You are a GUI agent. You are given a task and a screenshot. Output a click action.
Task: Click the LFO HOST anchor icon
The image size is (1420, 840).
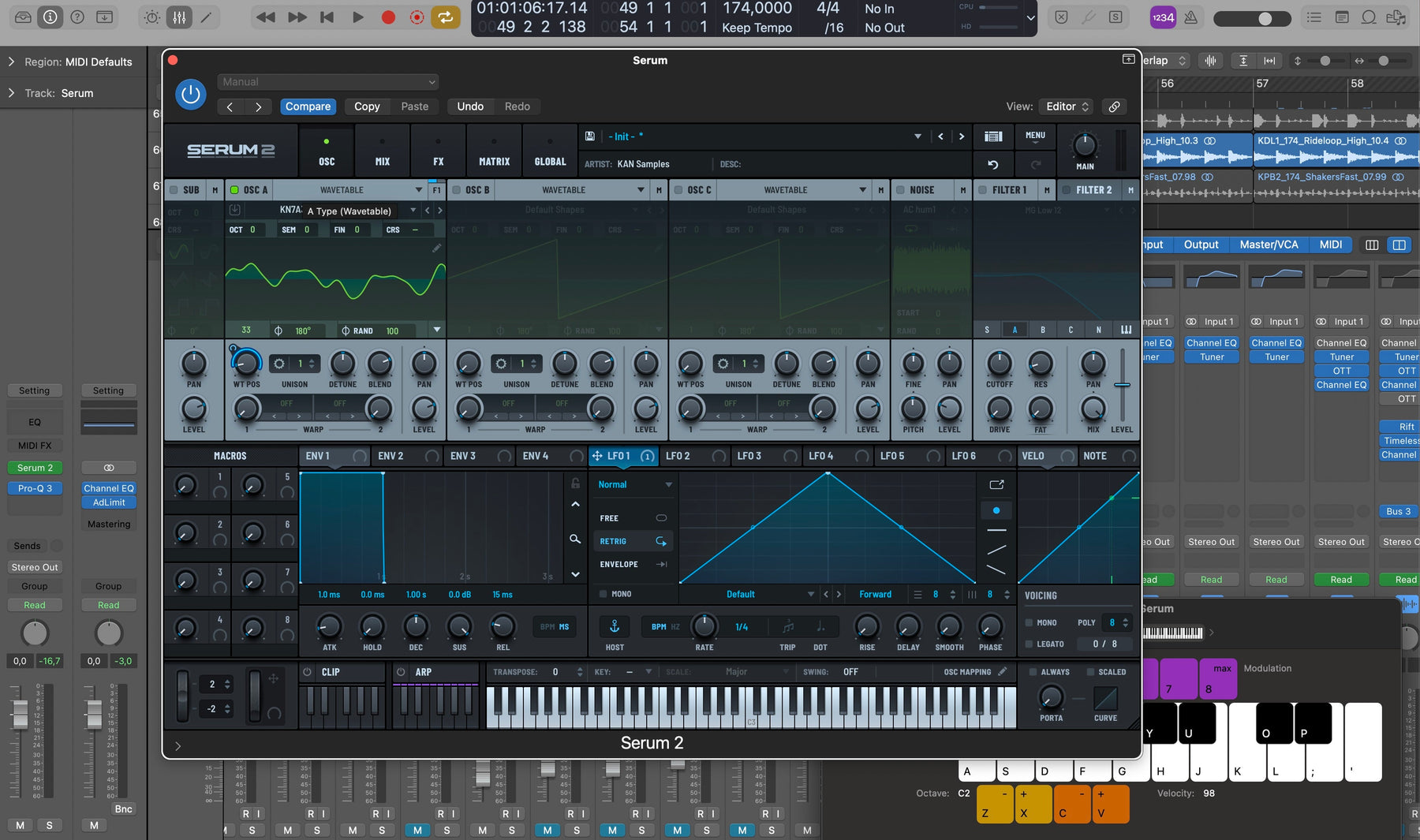(615, 626)
